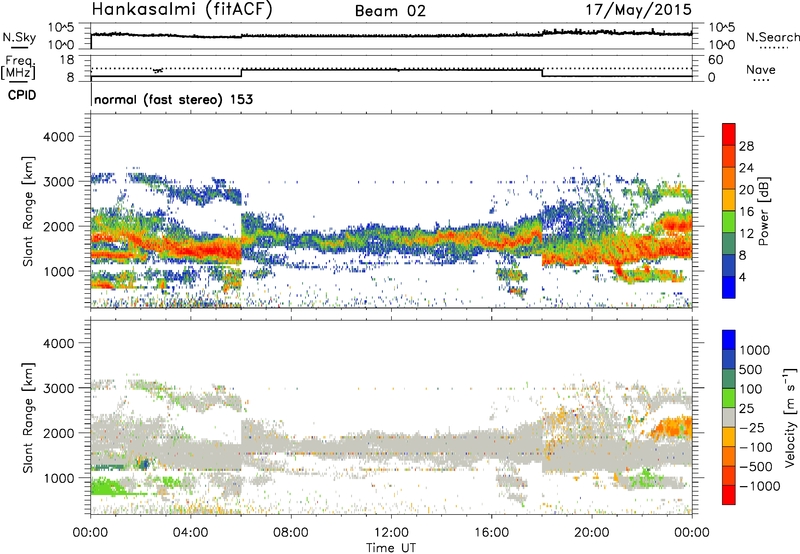The image size is (800, 554).
Task: Click '4000' tick of the power panel
Action: click(58, 137)
